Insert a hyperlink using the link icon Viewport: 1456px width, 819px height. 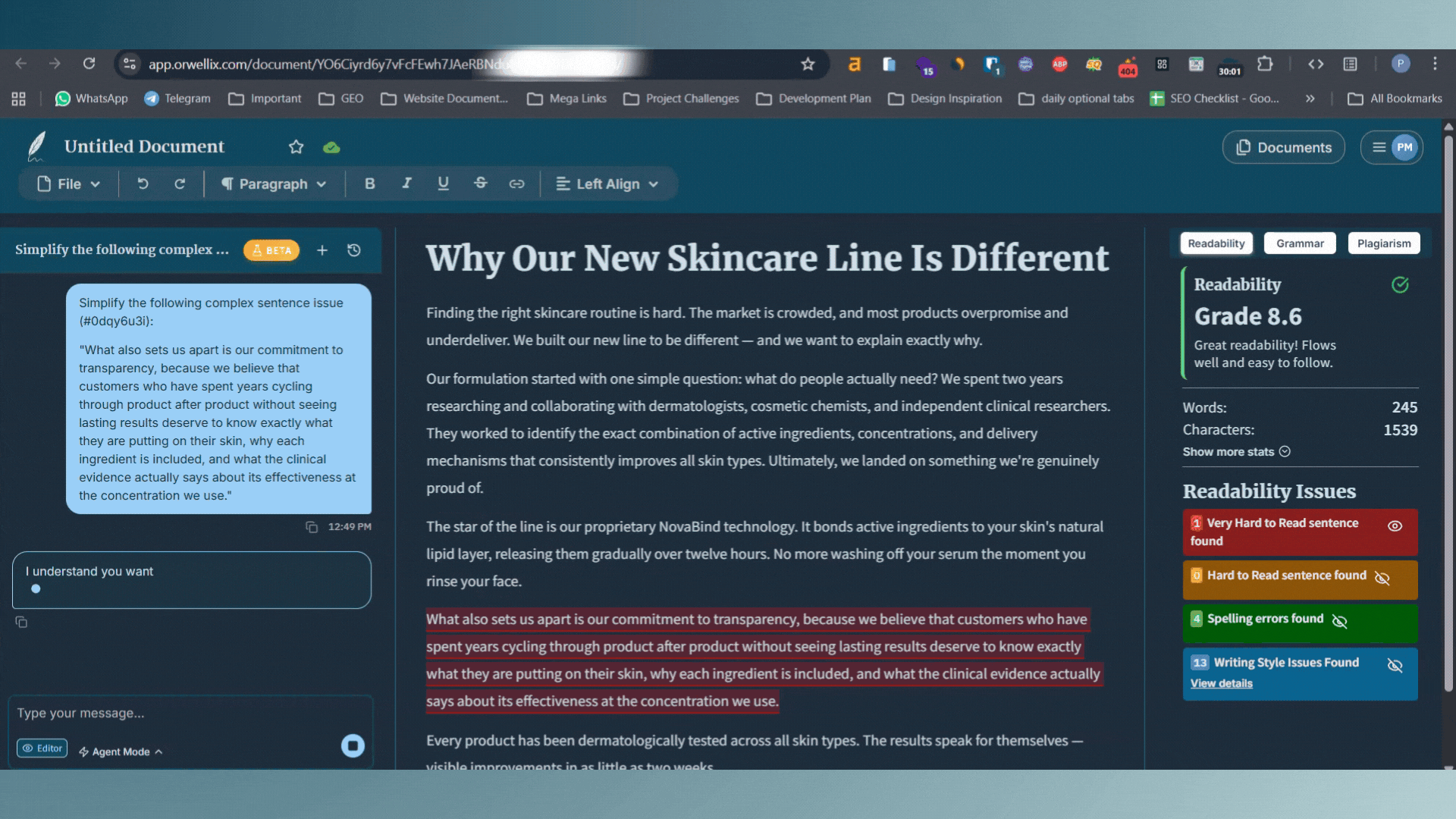(x=516, y=183)
